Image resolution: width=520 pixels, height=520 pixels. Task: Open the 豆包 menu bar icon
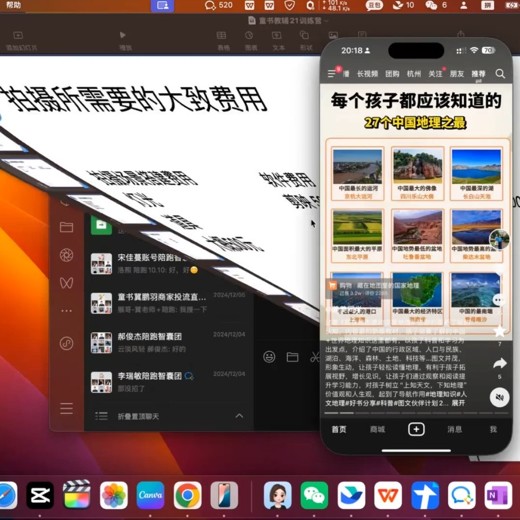[x=374, y=5]
